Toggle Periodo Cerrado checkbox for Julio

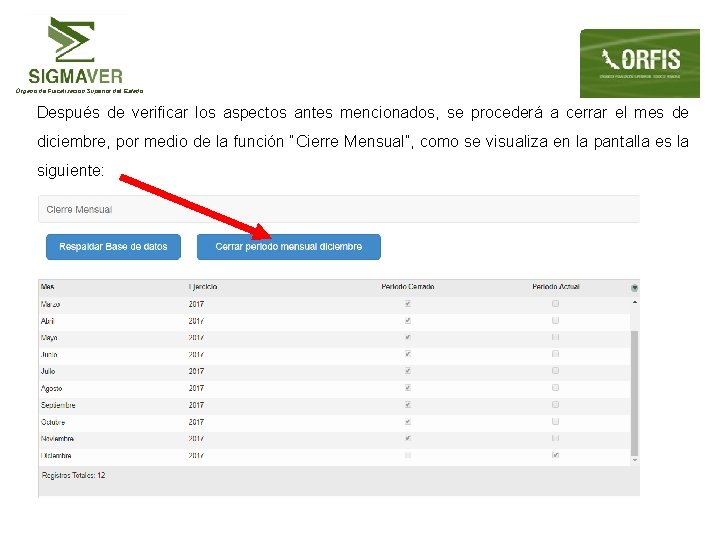[408, 371]
